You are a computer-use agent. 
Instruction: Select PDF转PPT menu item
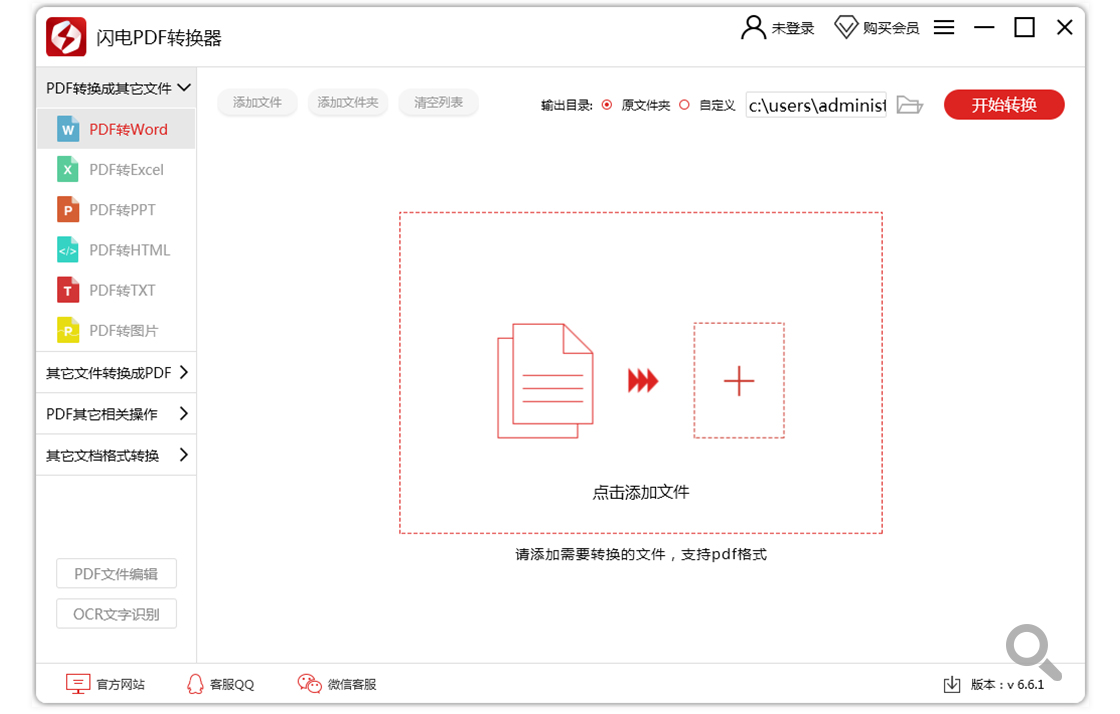[116, 209]
